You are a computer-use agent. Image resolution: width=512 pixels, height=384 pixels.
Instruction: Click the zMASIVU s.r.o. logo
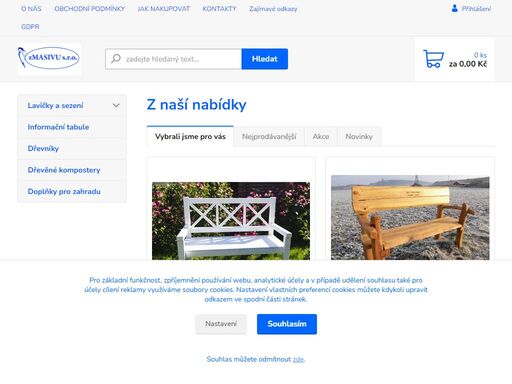[x=49, y=58]
